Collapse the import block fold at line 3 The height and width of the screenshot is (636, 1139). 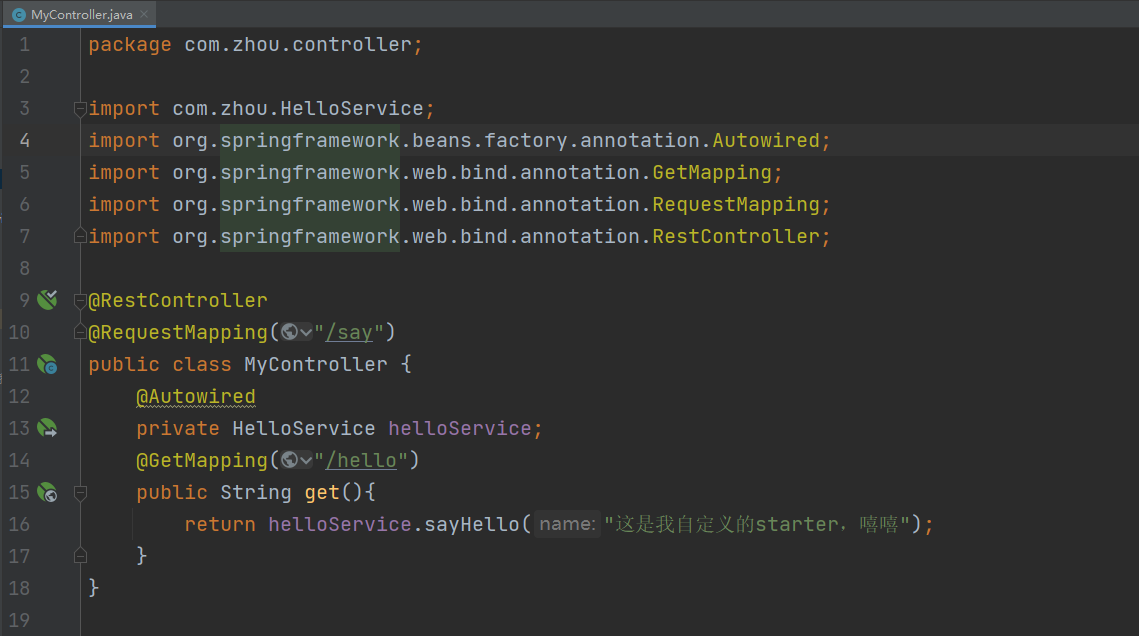(x=81, y=110)
